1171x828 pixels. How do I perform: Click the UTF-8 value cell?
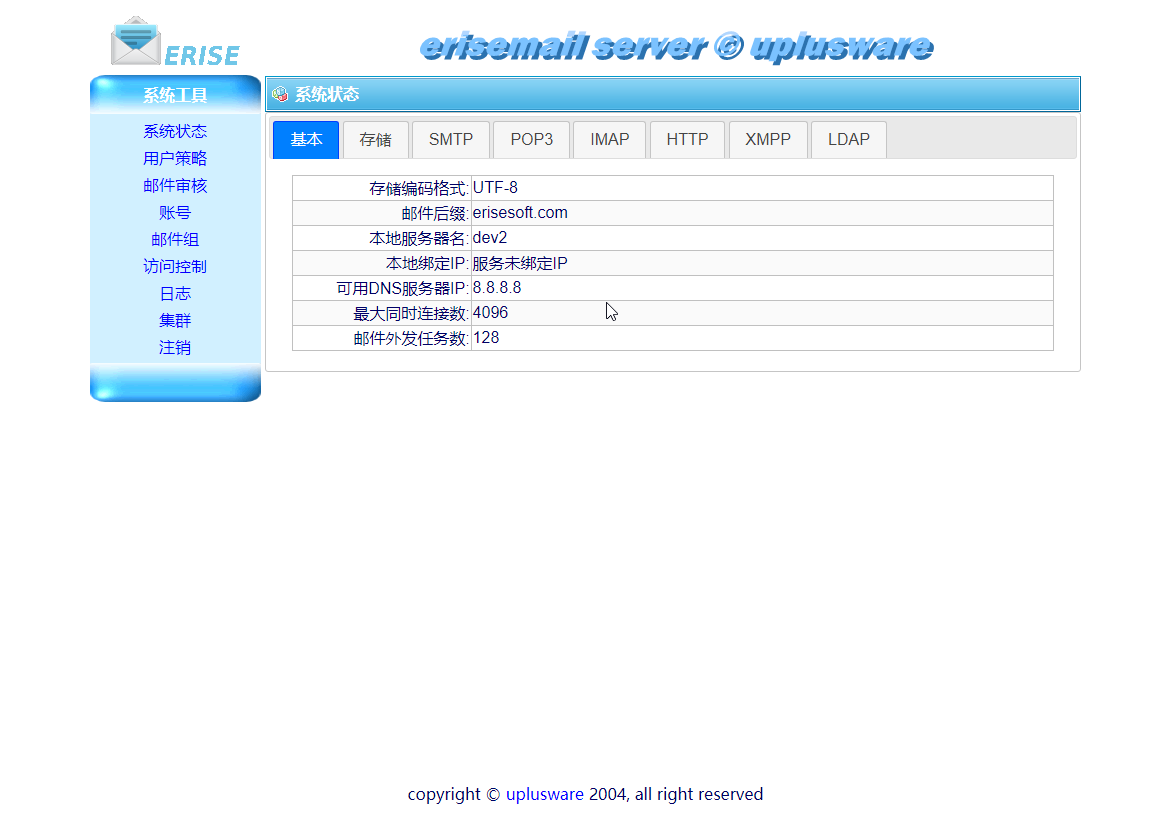coord(762,188)
